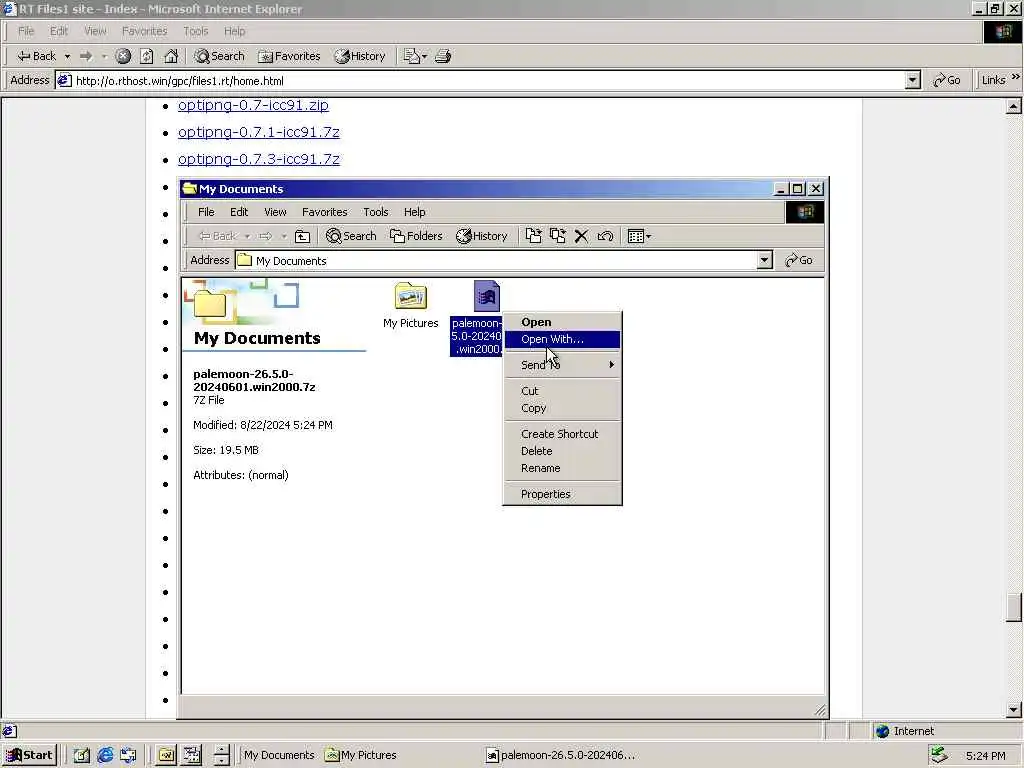Choose Copy from the context menu
The width and height of the screenshot is (1024, 768).
(x=562, y=408)
